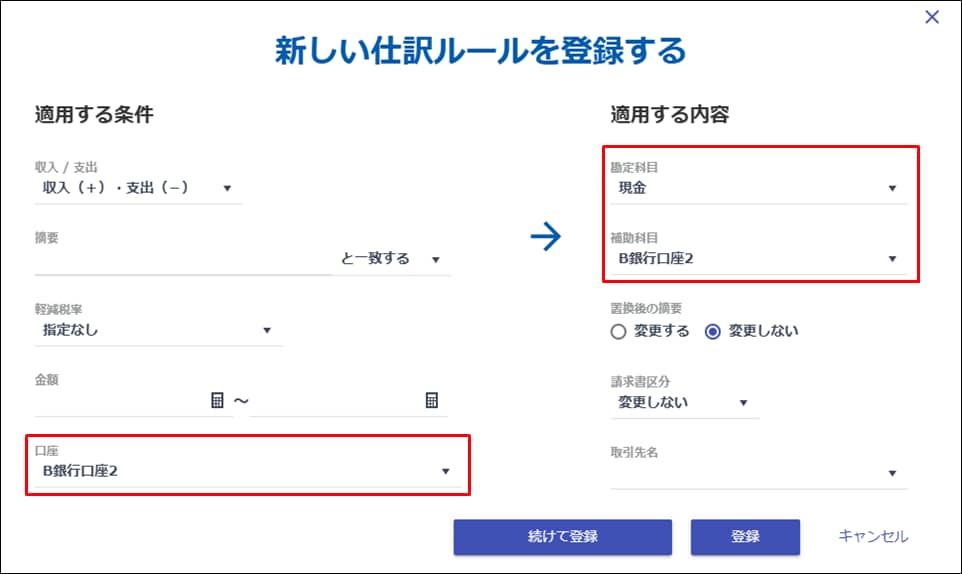The image size is (962, 574).
Task: Click the blue arrow between the sections
Action: click(546, 237)
